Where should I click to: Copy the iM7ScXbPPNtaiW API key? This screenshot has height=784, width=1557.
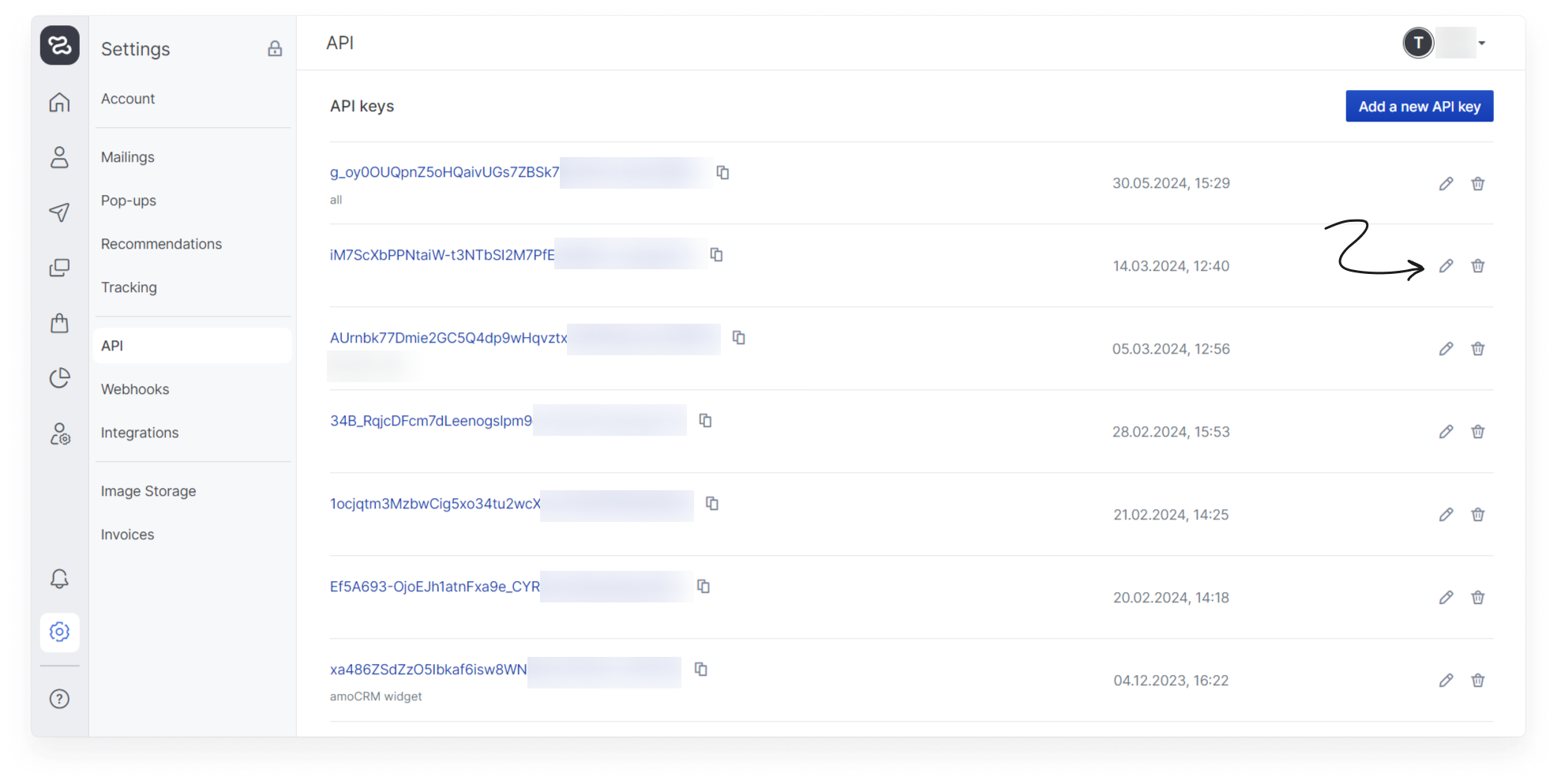pos(716,254)
